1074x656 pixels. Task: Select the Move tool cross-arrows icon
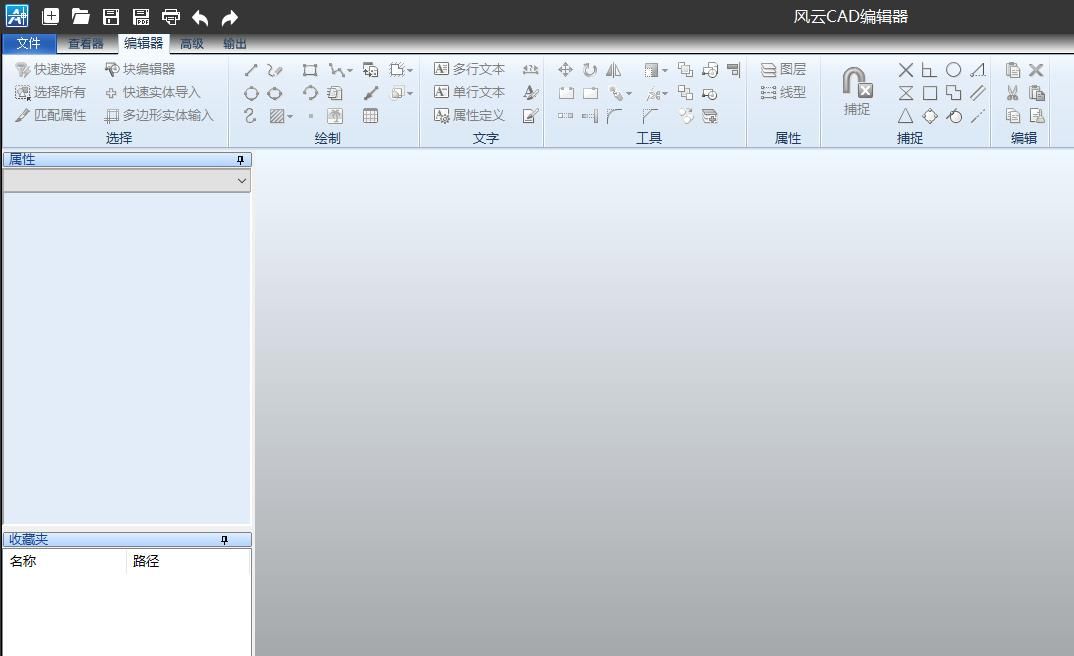565,70
